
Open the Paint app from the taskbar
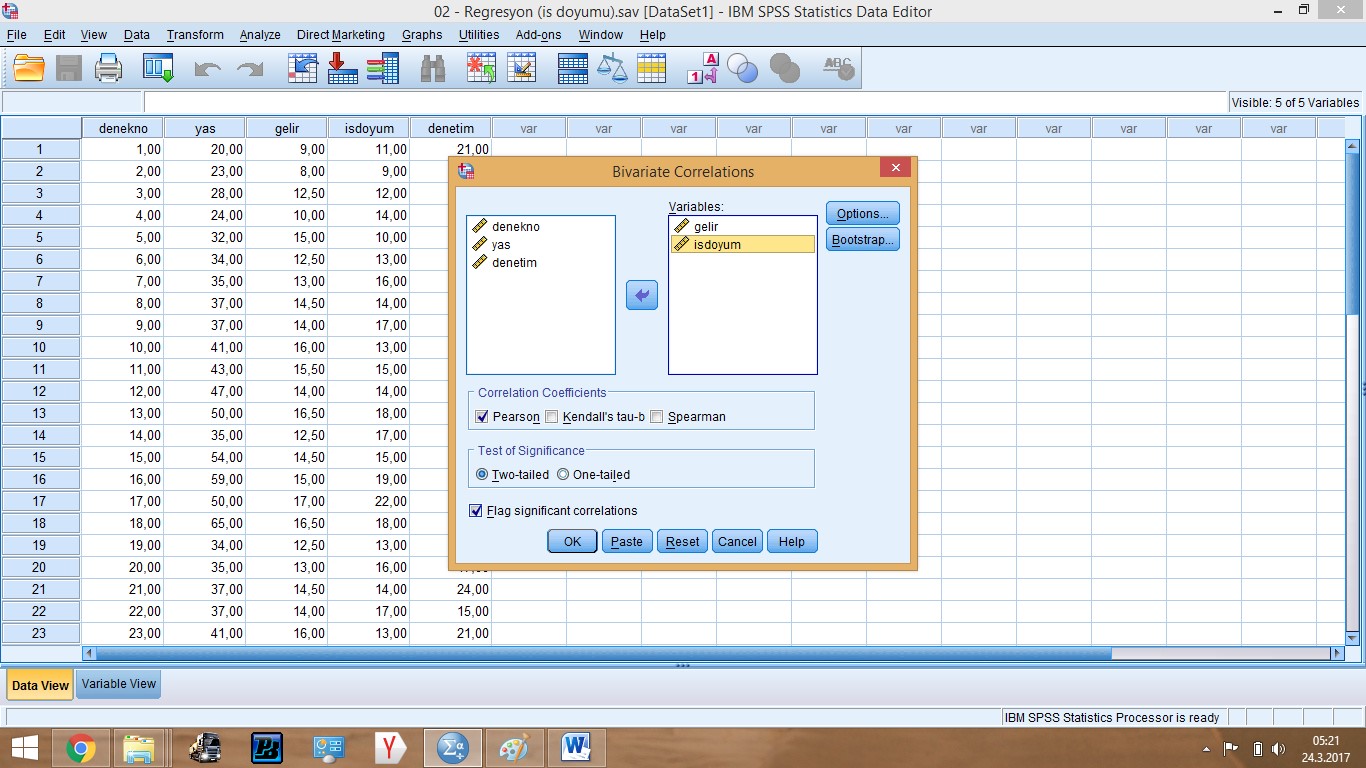click(x=515, y=748)
